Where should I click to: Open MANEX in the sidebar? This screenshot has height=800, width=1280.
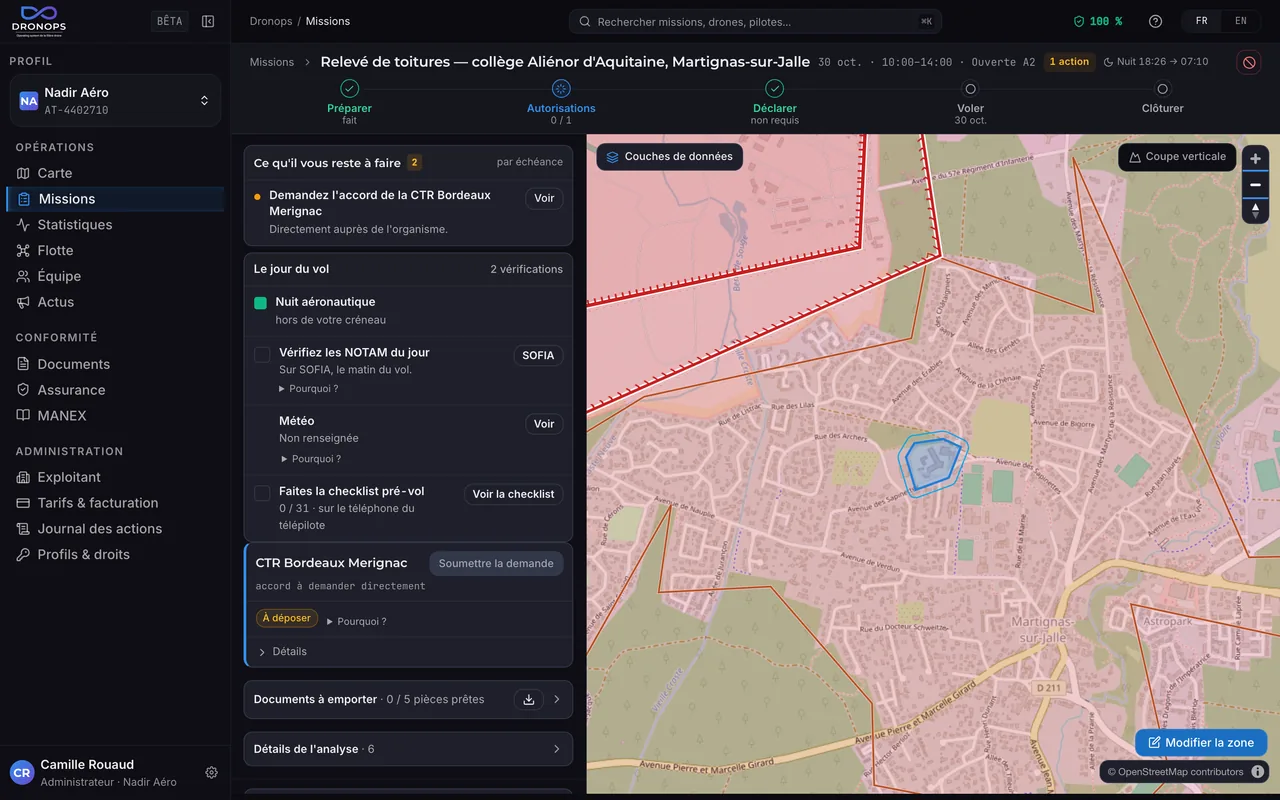tap(115, 416)
